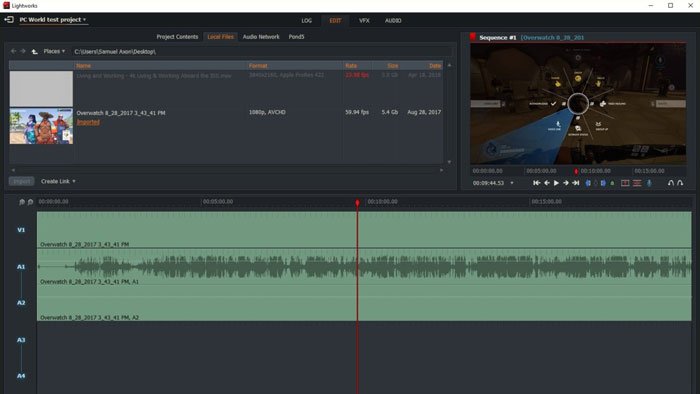Jump to end of sequence

pos(576,183)
